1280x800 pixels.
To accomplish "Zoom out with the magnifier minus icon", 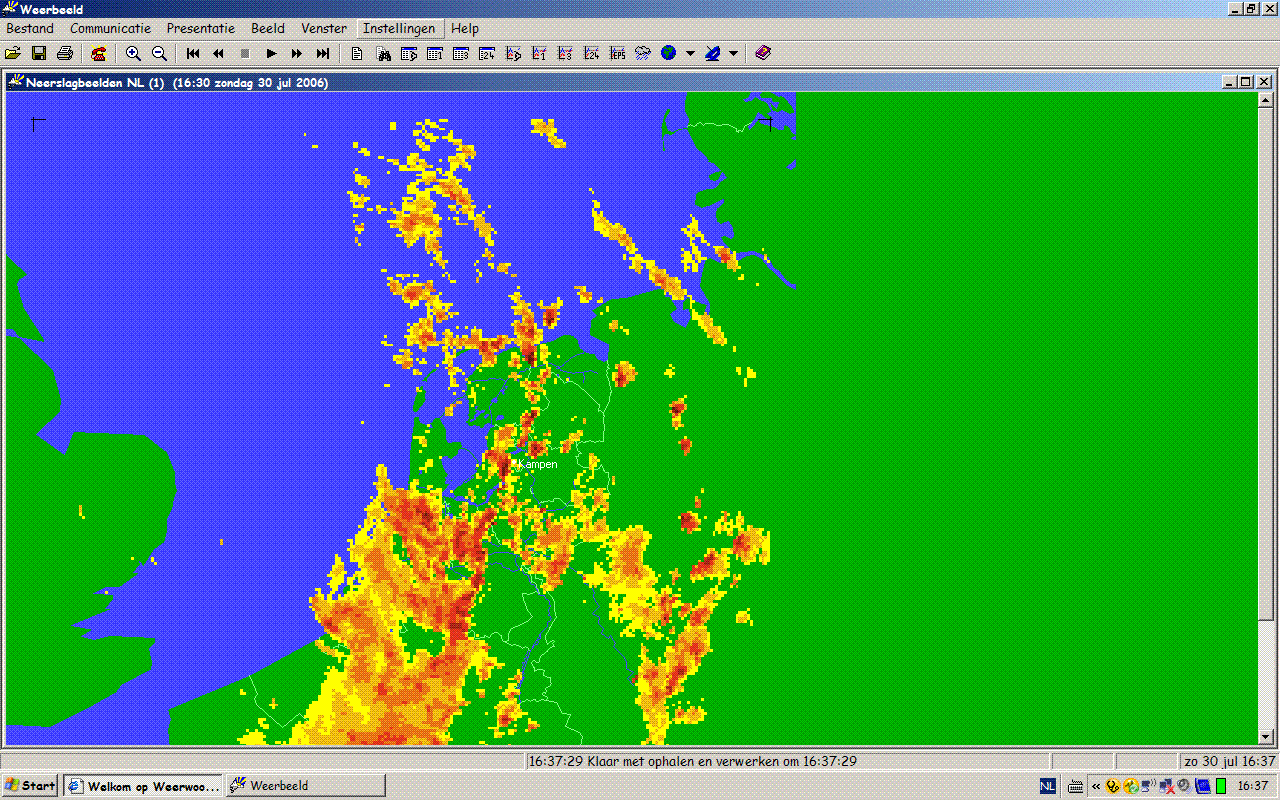I will (159, 53).
